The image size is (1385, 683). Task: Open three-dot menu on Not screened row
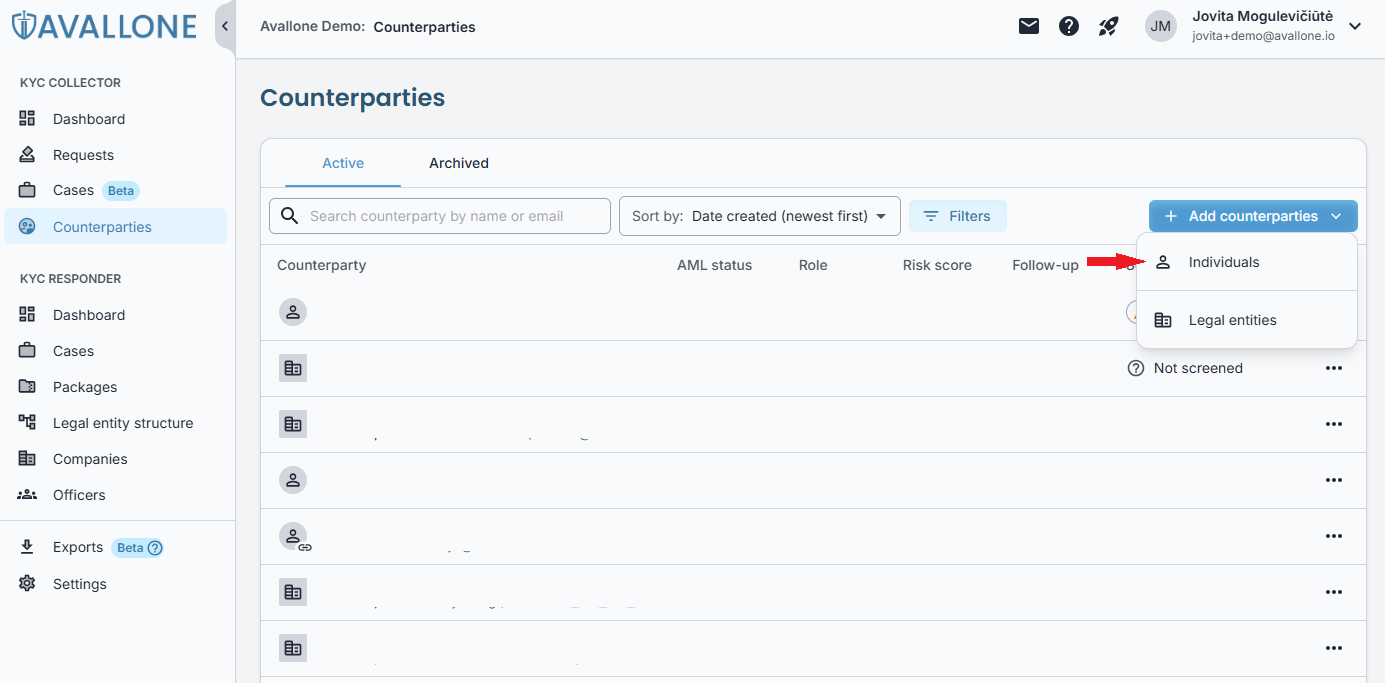1333,368
